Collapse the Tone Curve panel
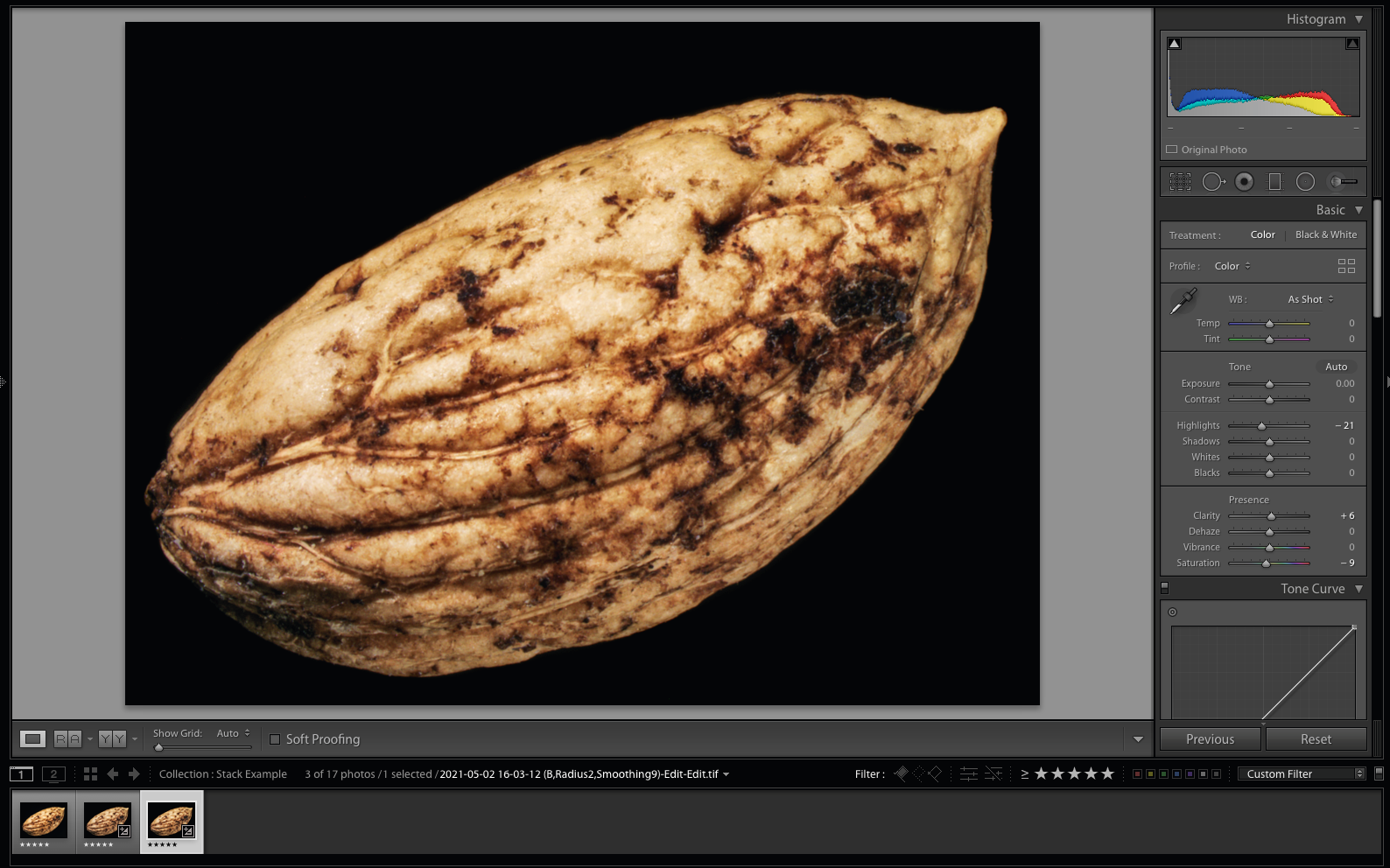1390x868 pixels. point(1358,589)
